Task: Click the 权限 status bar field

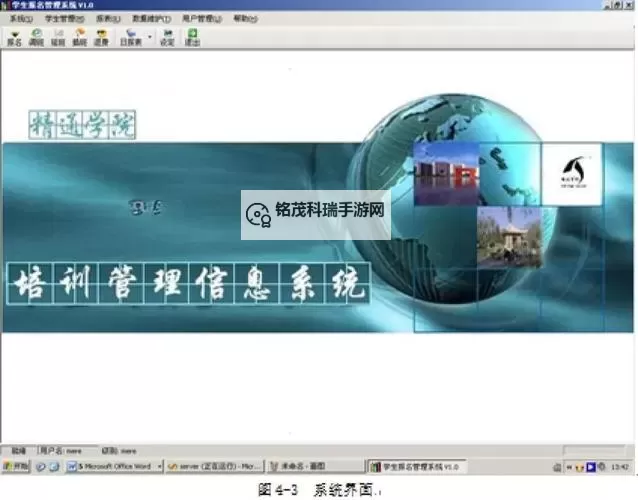Action: [x=119, y=451]
